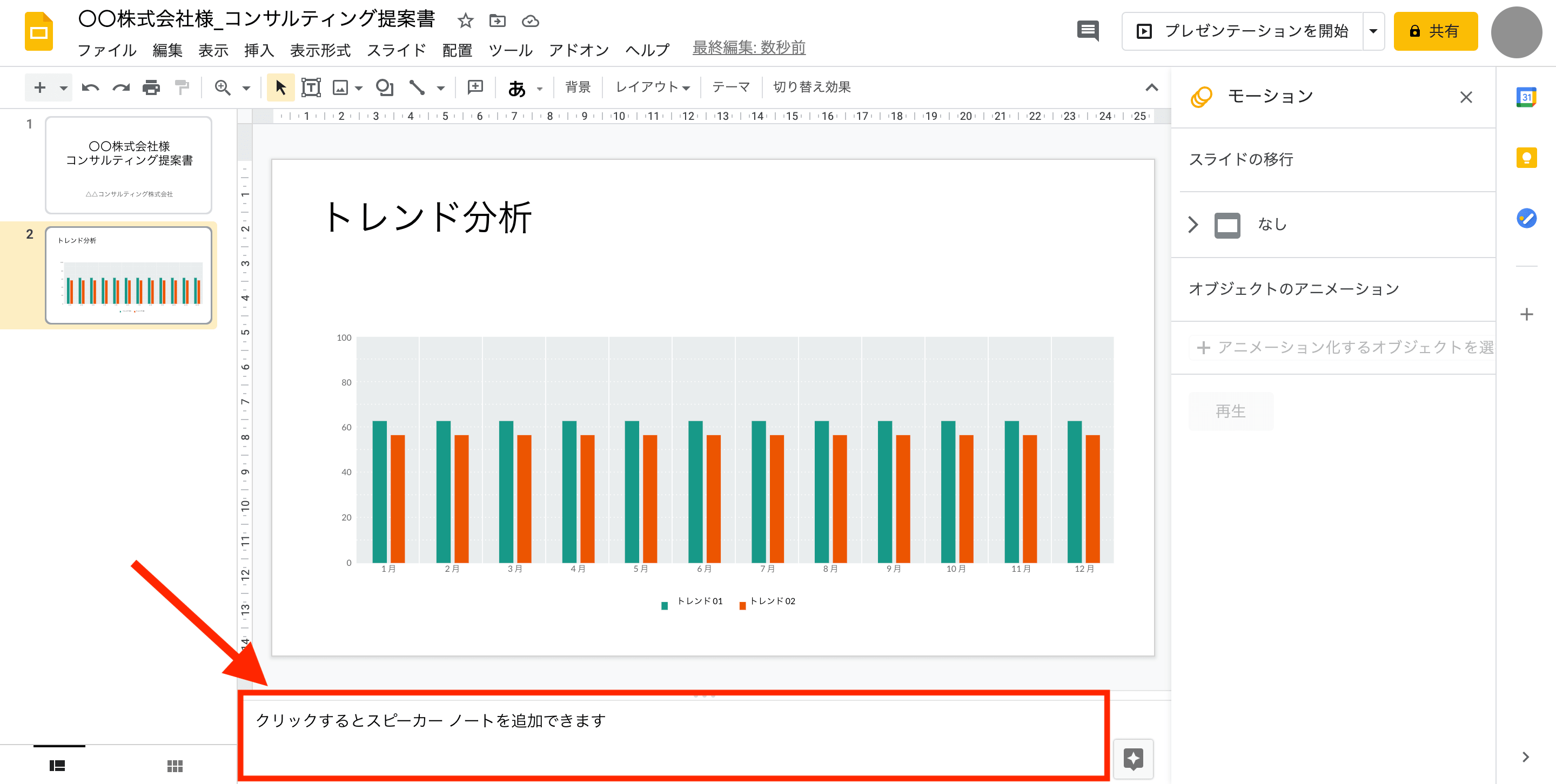Close the モーション panel
The image size is (1556, 784).
click(1465, 97)
